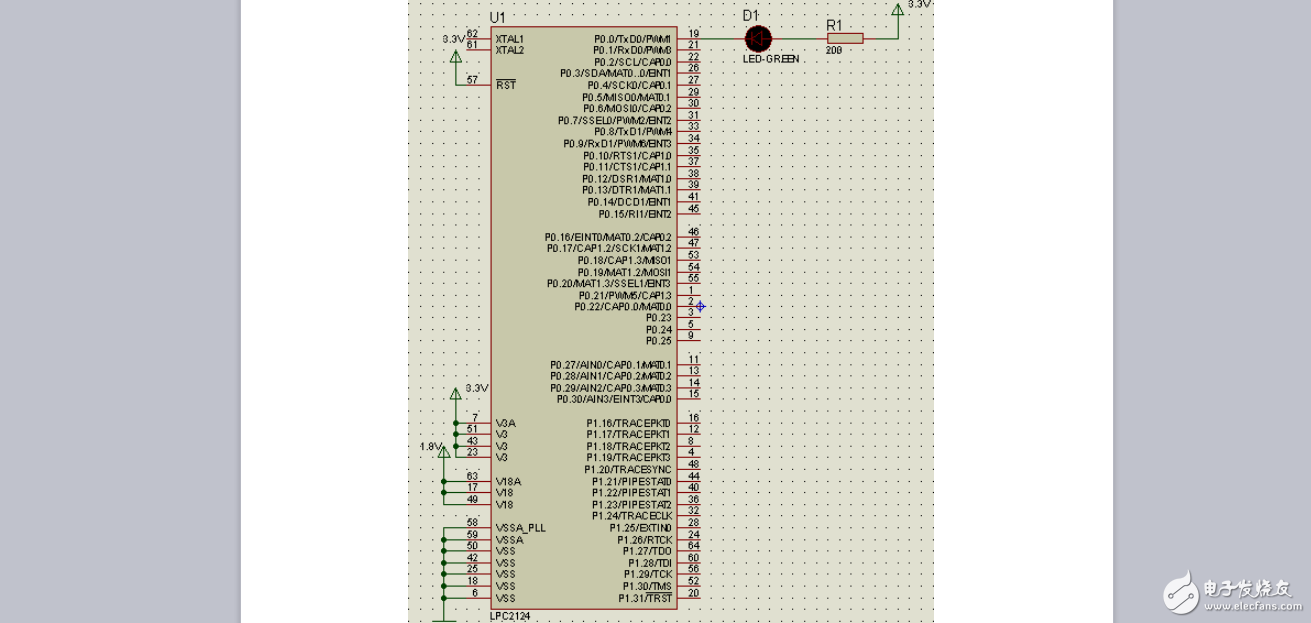Screen dimensions: 1311x623
Task: Click the elecfans logo watermark
Action: [1231, 594]
